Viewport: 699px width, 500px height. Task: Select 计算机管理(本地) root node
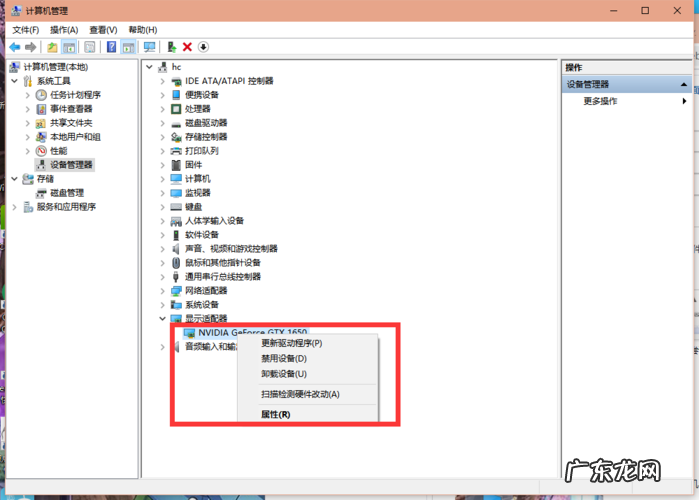pos(56,67)
